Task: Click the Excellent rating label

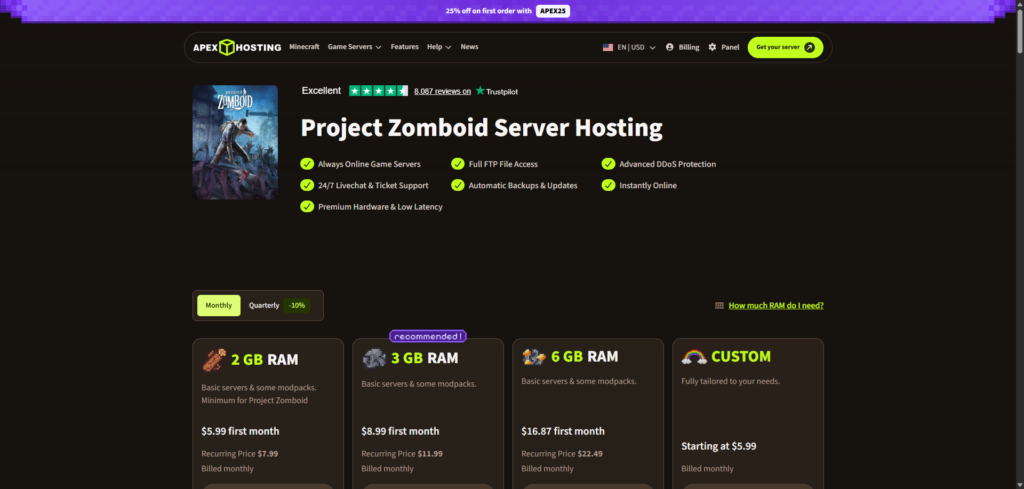Action: tap(321, 91)
